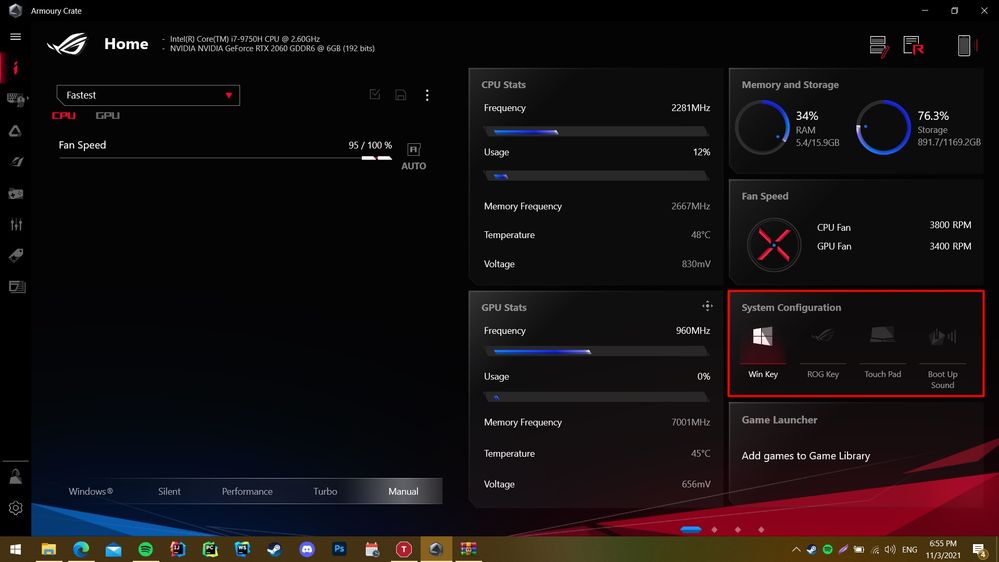Screen dimensions: 999x562
Task: Select the Manual operating mode
Action: click(x=403, y=491)
